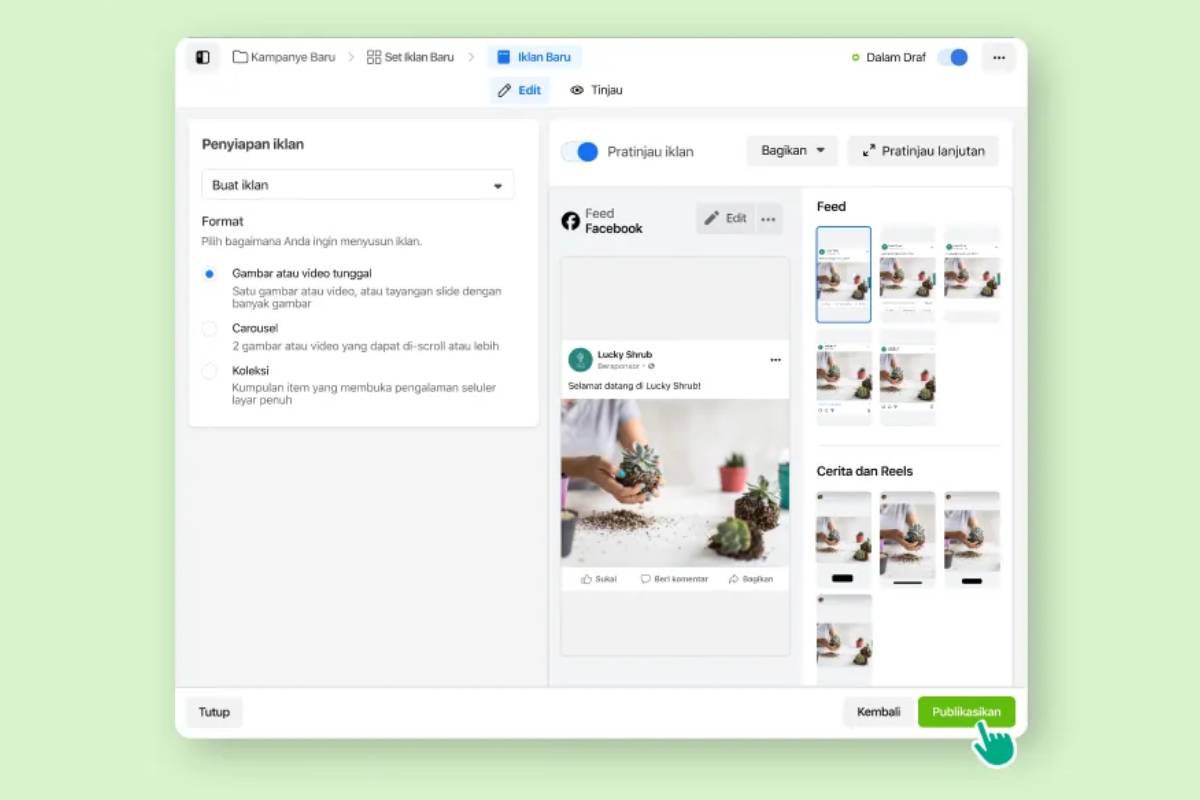This screenshot has height=800, width=1200.
Task: Switch to the Tinjau tab
Action: [596, 90]
